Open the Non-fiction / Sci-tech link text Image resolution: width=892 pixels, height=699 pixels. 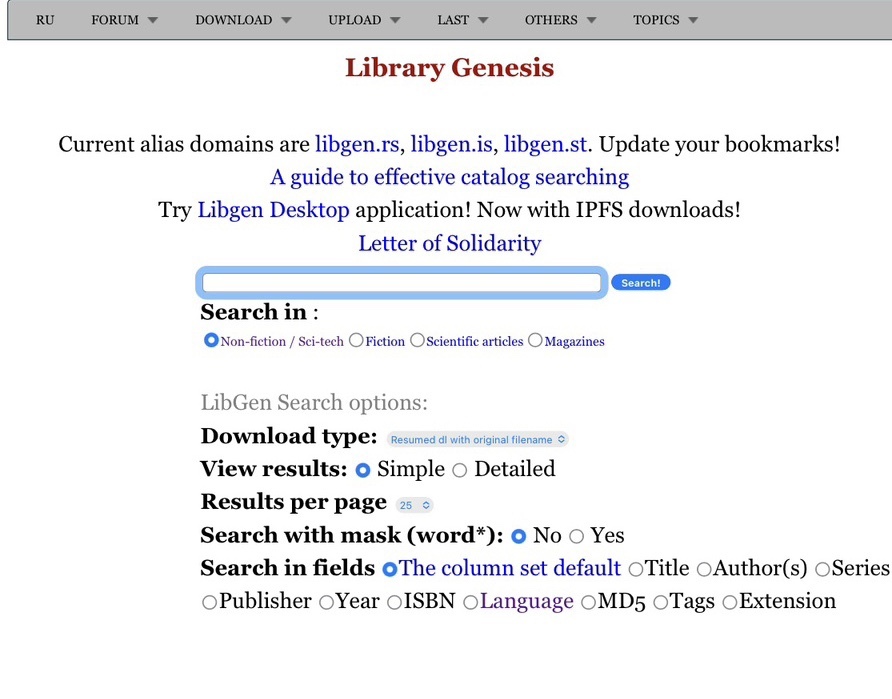pyautogui.click(x=282, y=341)
